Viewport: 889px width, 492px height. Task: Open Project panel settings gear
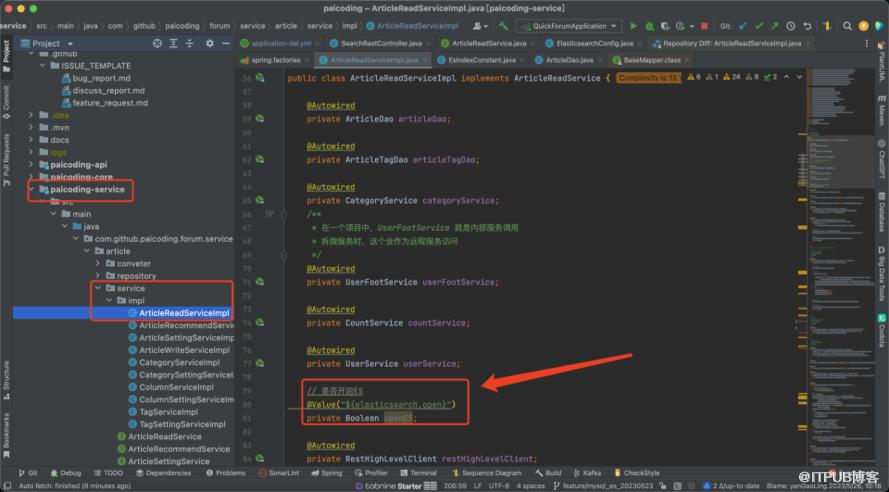pyautogui.click(x=208, y=44)
